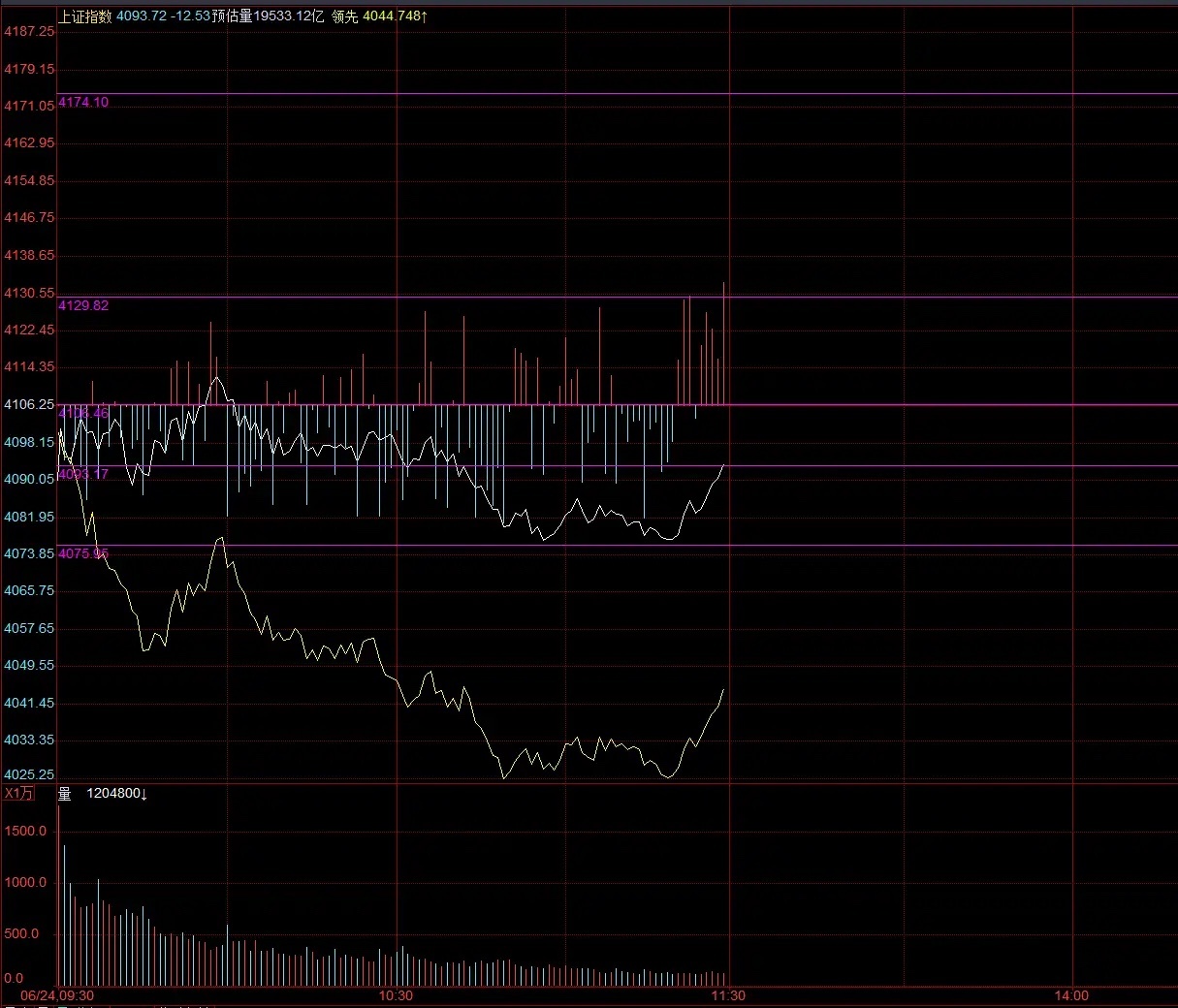This screenshot has width=1178, height=1008.
Task: Click the 4041.45 price axis label
Action: pyautogui.click(x=29, y=703)
